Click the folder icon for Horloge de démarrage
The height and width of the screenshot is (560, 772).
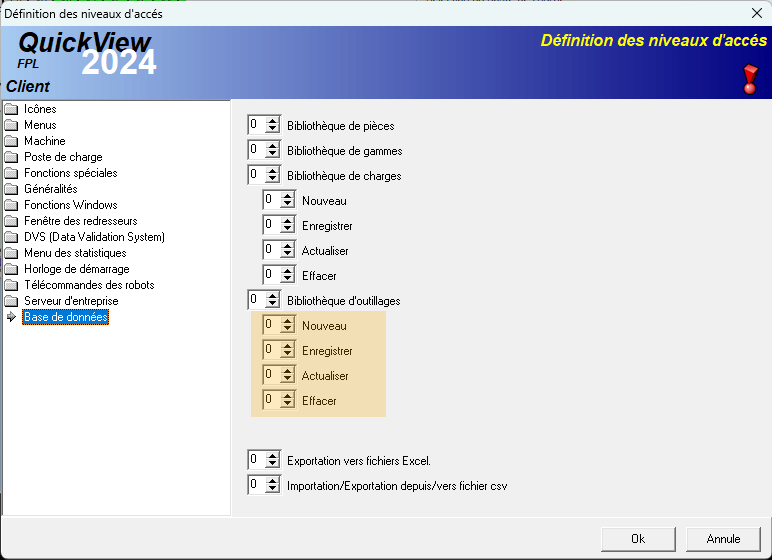click(x=11, y=269)
